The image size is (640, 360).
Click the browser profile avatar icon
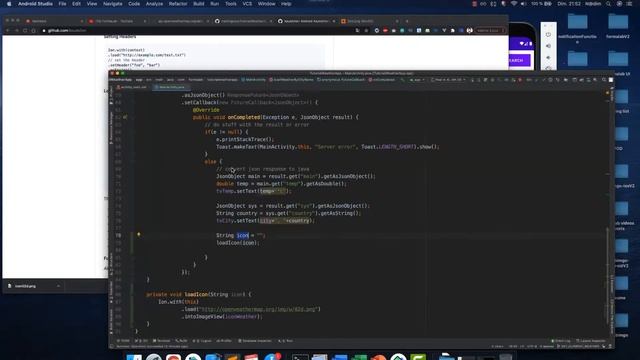tap(469, 31)
